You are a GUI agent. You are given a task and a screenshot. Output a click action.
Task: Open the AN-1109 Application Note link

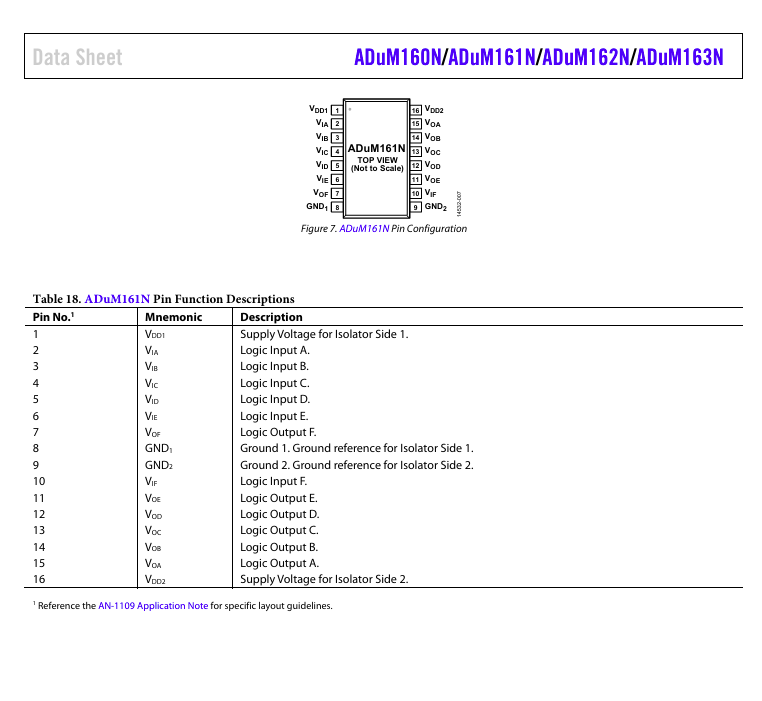tap(153, 606)
